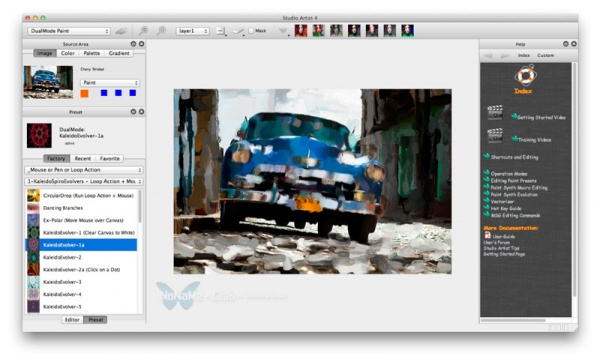Click the Help panel horizontal scrollbar

[513, 320]
